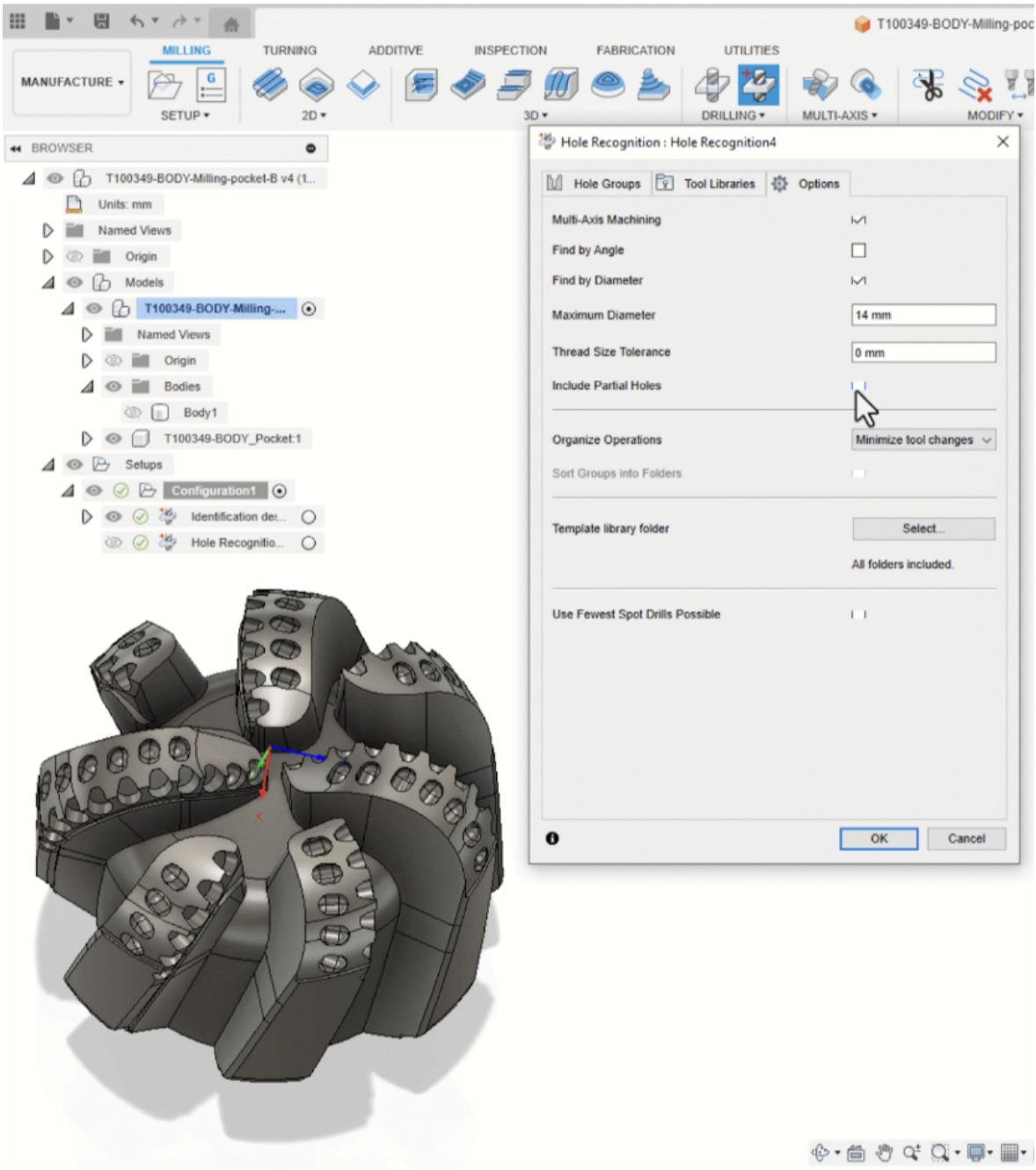Click the NC Program G-code icon
This screenshot has width=1036, height=1170.
click(x=210, y=85)
